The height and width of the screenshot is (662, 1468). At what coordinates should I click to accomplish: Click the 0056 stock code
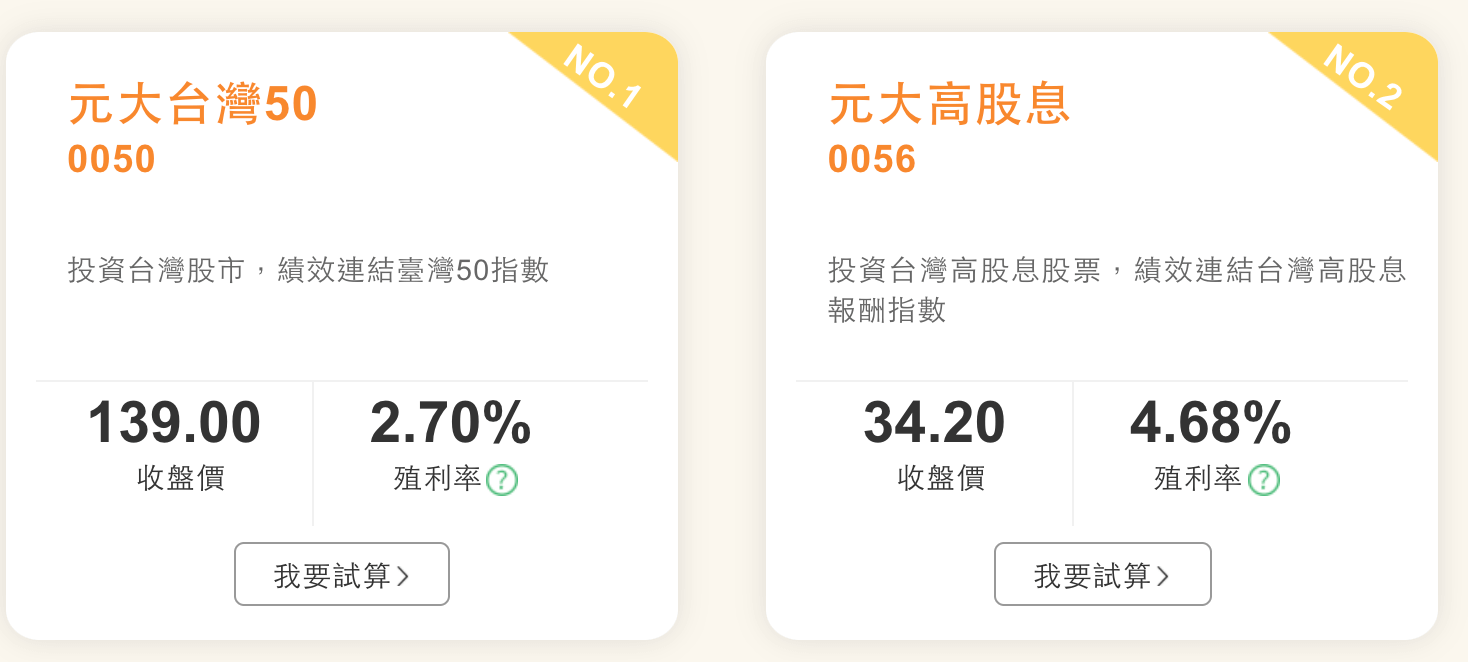point(872,160)
